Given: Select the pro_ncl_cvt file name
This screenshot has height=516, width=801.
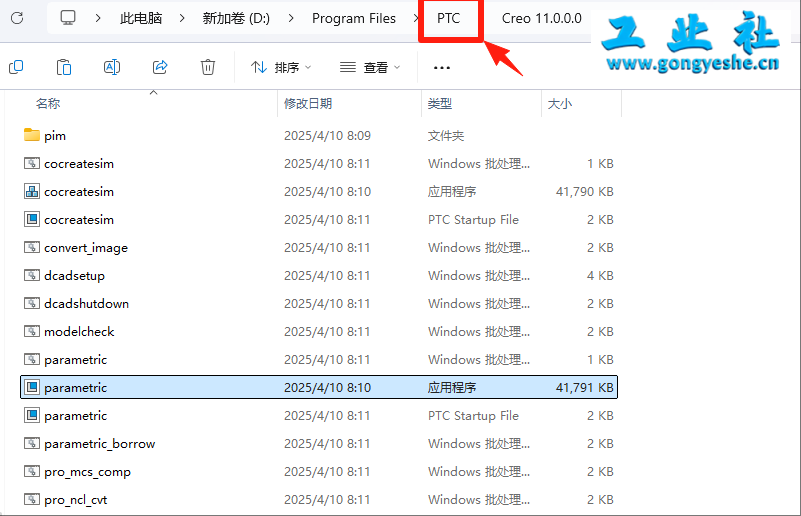Looking at the screenshot, I should tap(76, 500).
